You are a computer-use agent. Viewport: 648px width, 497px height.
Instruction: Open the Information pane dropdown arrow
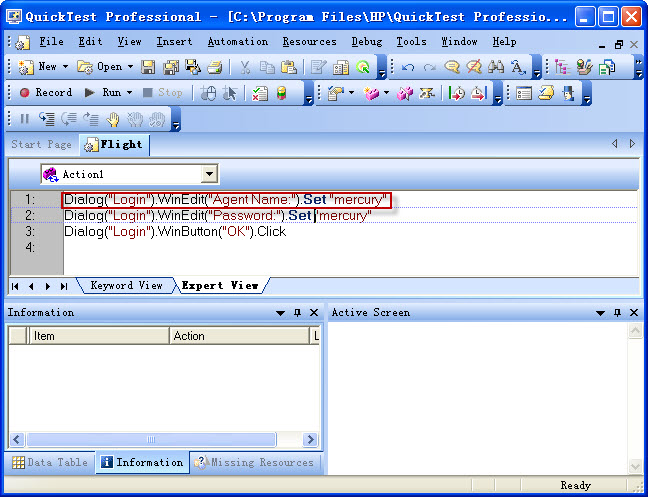(x=280, y=313)
